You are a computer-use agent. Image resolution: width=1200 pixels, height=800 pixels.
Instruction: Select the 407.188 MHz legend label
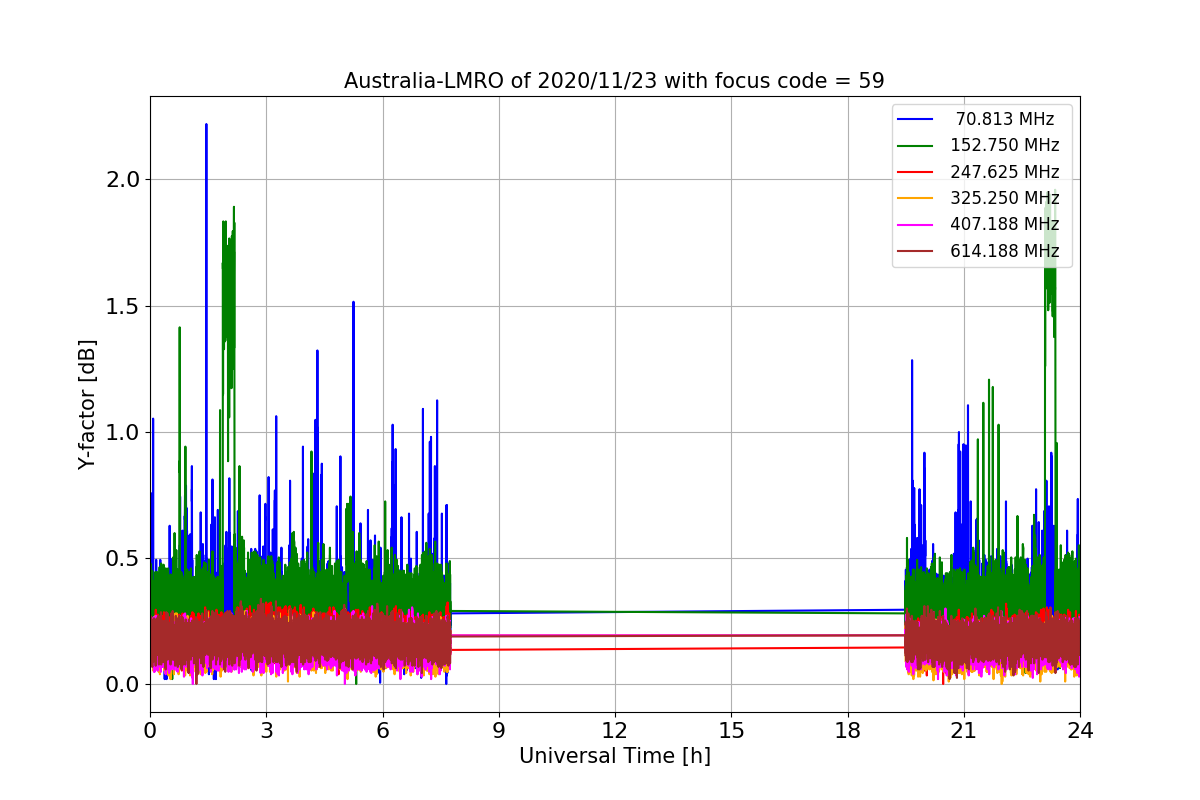(1005, 224)
